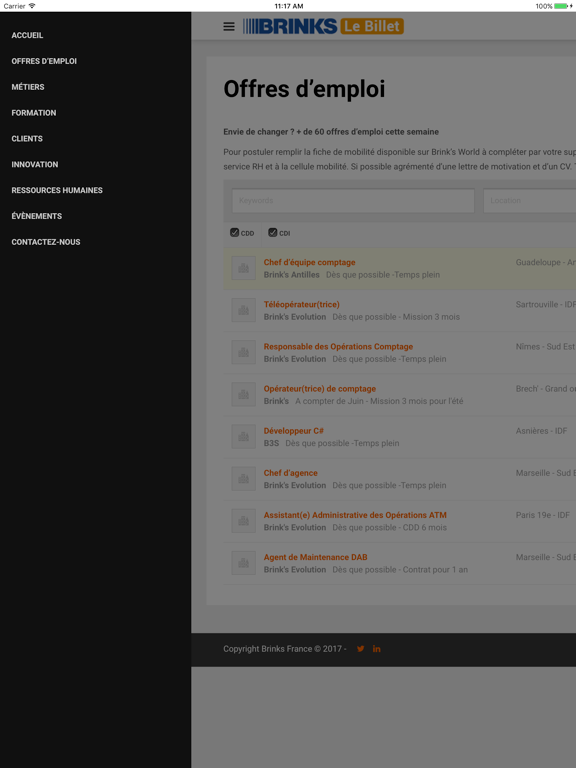Open the Agent de Maintenance DAB offer
This screenshot has width=576, height=768.
pos(315,557)
